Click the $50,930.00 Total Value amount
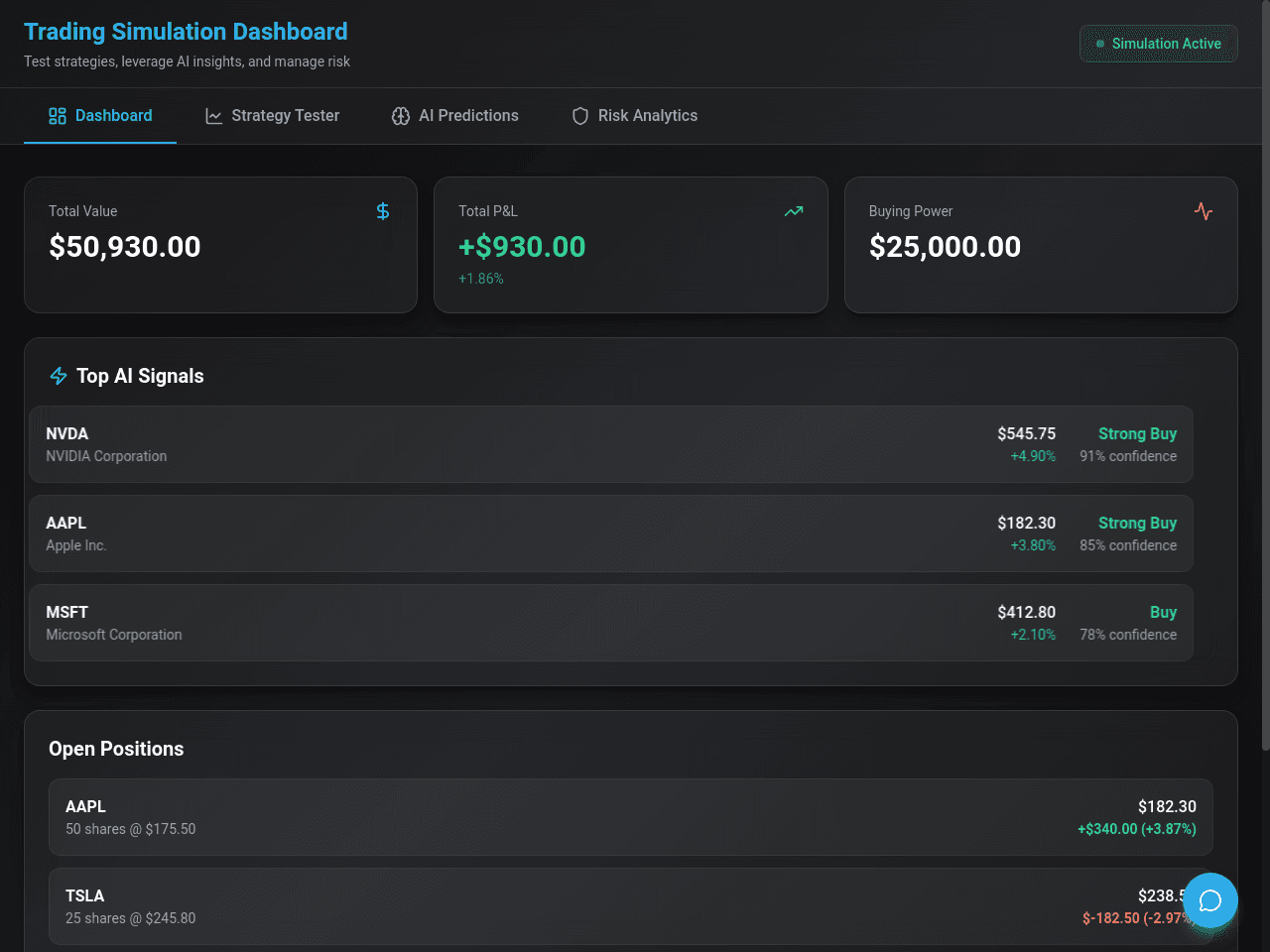Viewport: 1270px width, 952px height. pyautogui.click(x=125, y=247)
